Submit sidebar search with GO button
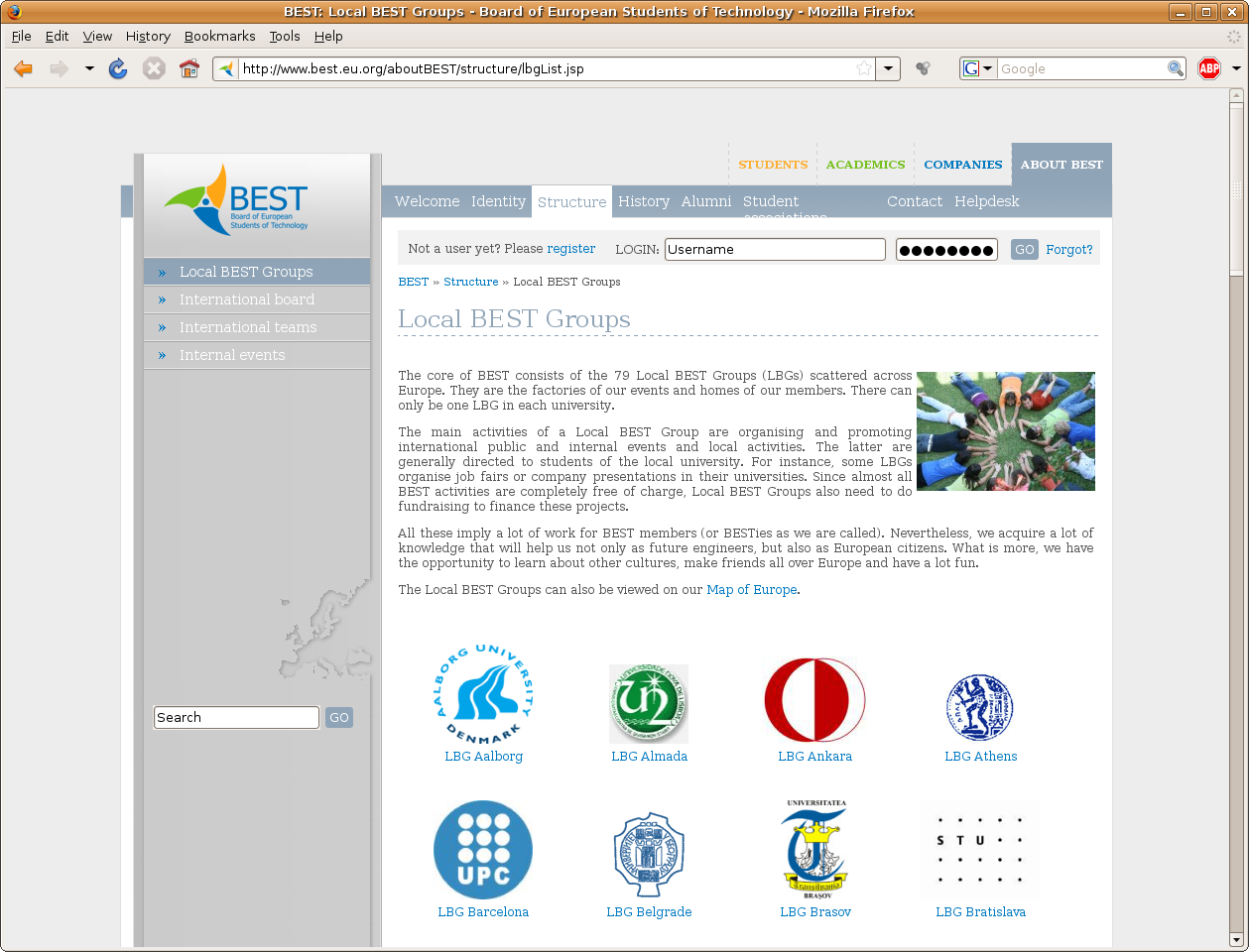The width and height of the screenshot is (1249, 952). (339, 718)
